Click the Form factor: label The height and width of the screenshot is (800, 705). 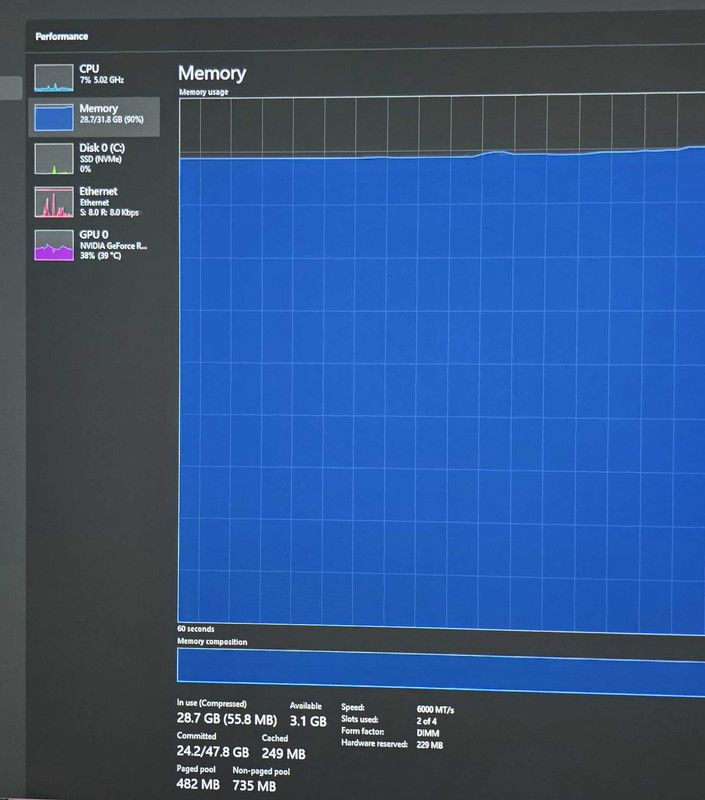(363, 731)
